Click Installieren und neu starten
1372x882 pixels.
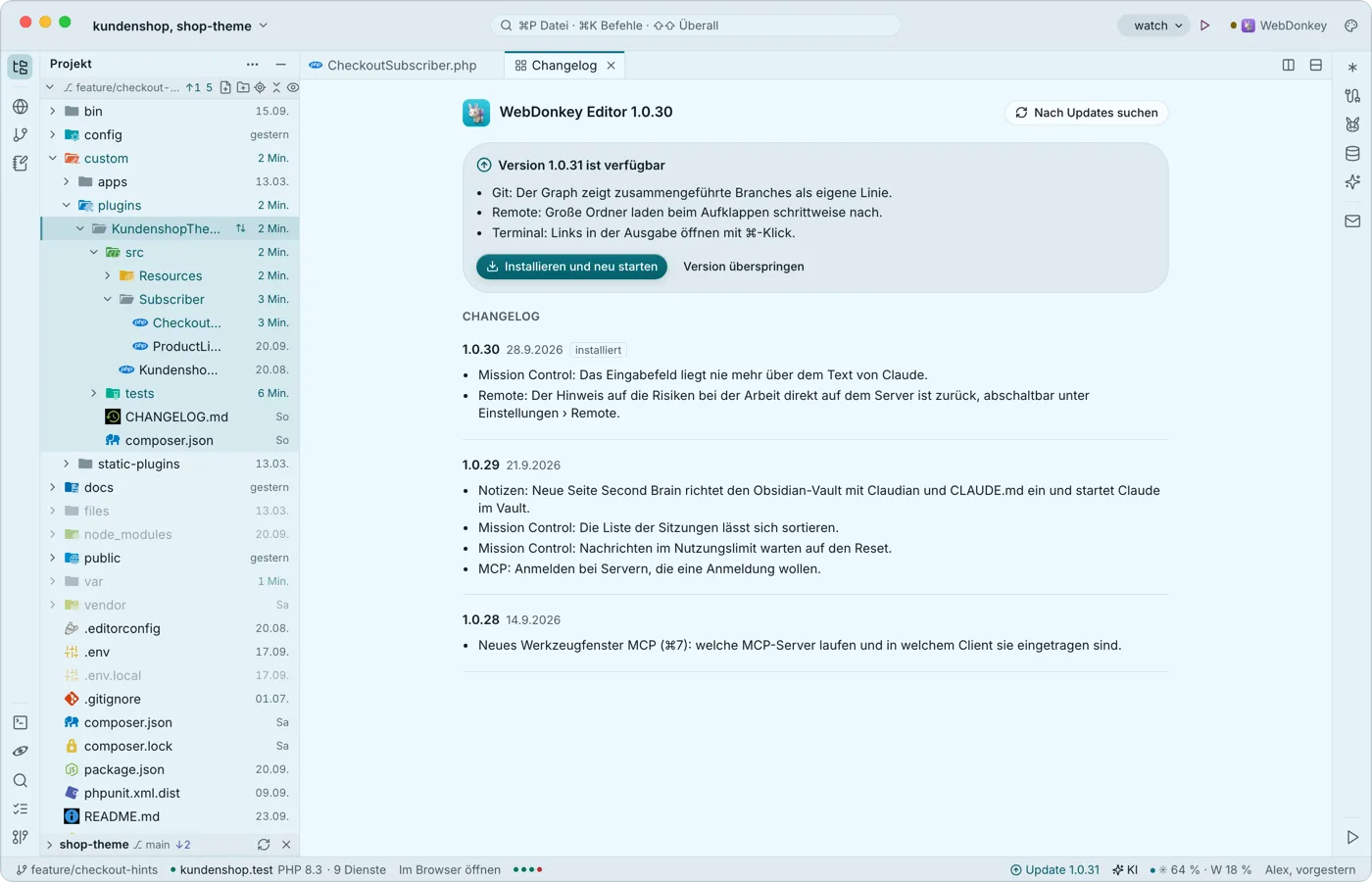571,267
